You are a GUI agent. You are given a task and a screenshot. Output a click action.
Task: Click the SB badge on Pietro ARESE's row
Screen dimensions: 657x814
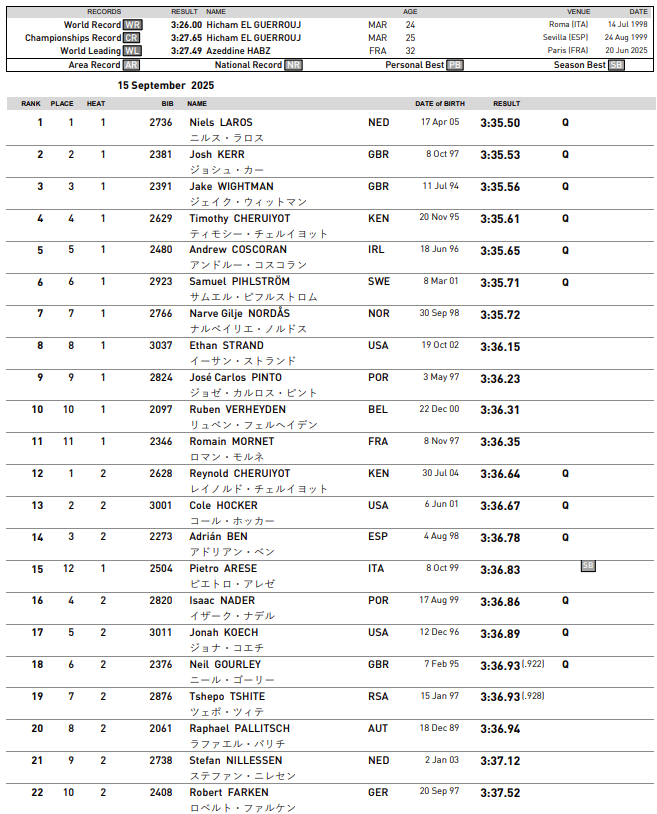(x=588, y=565)
